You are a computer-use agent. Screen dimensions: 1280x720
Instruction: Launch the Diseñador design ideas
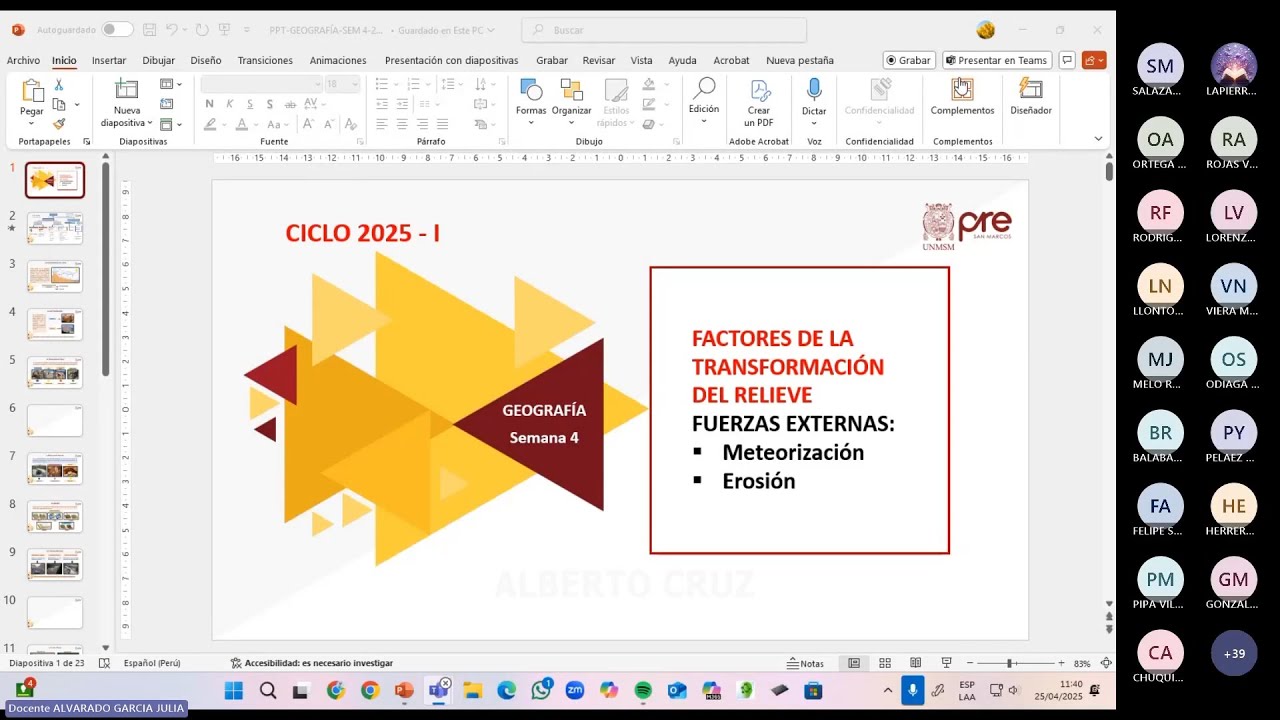click(1031, 97)
